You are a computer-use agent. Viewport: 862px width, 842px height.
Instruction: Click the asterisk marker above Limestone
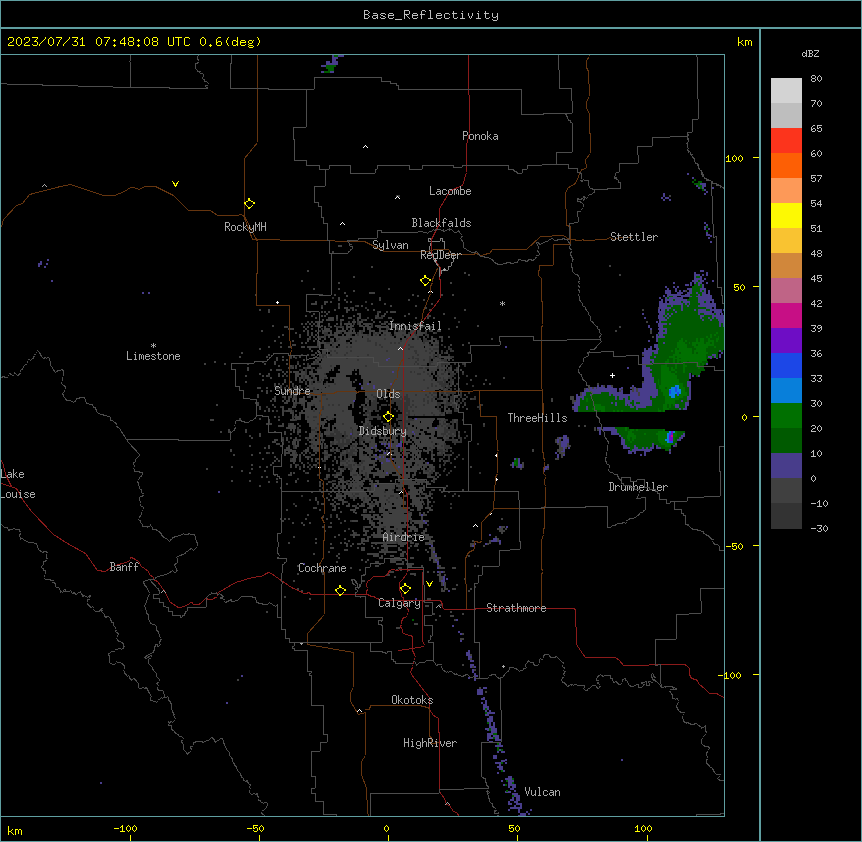[x=153, y=346]
